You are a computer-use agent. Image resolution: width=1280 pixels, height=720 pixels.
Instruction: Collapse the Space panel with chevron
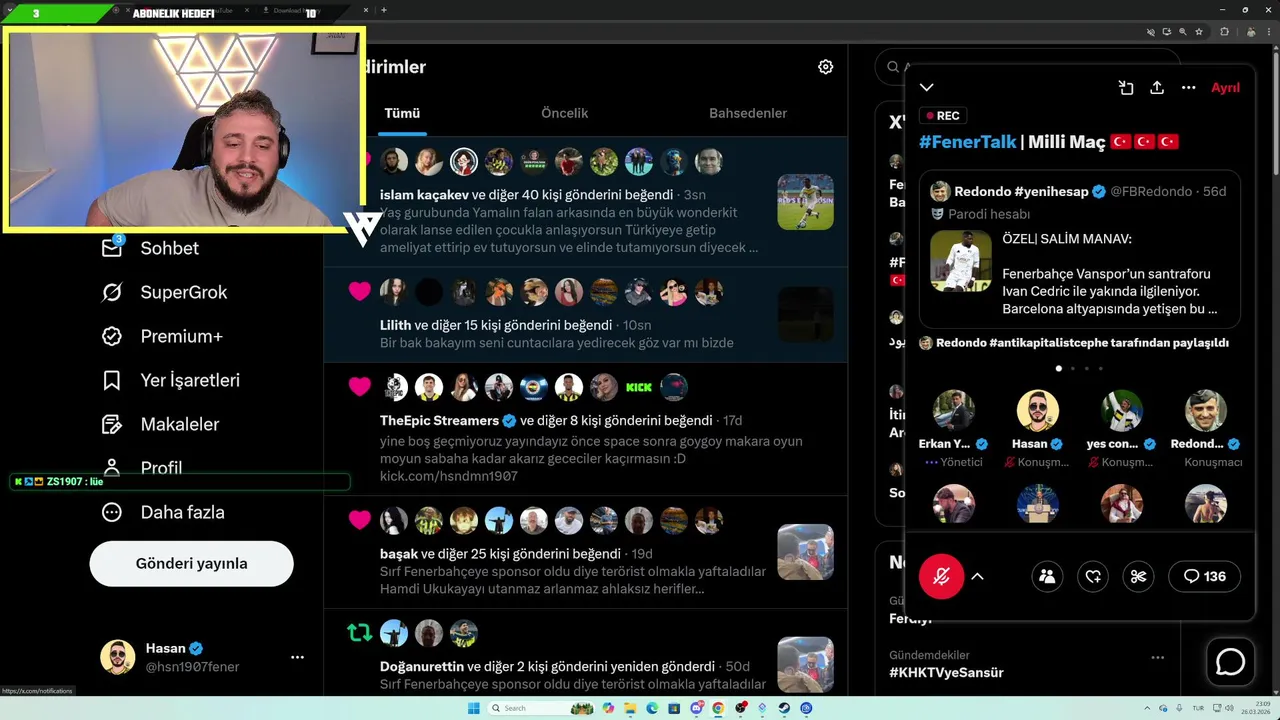click(927, 88)
